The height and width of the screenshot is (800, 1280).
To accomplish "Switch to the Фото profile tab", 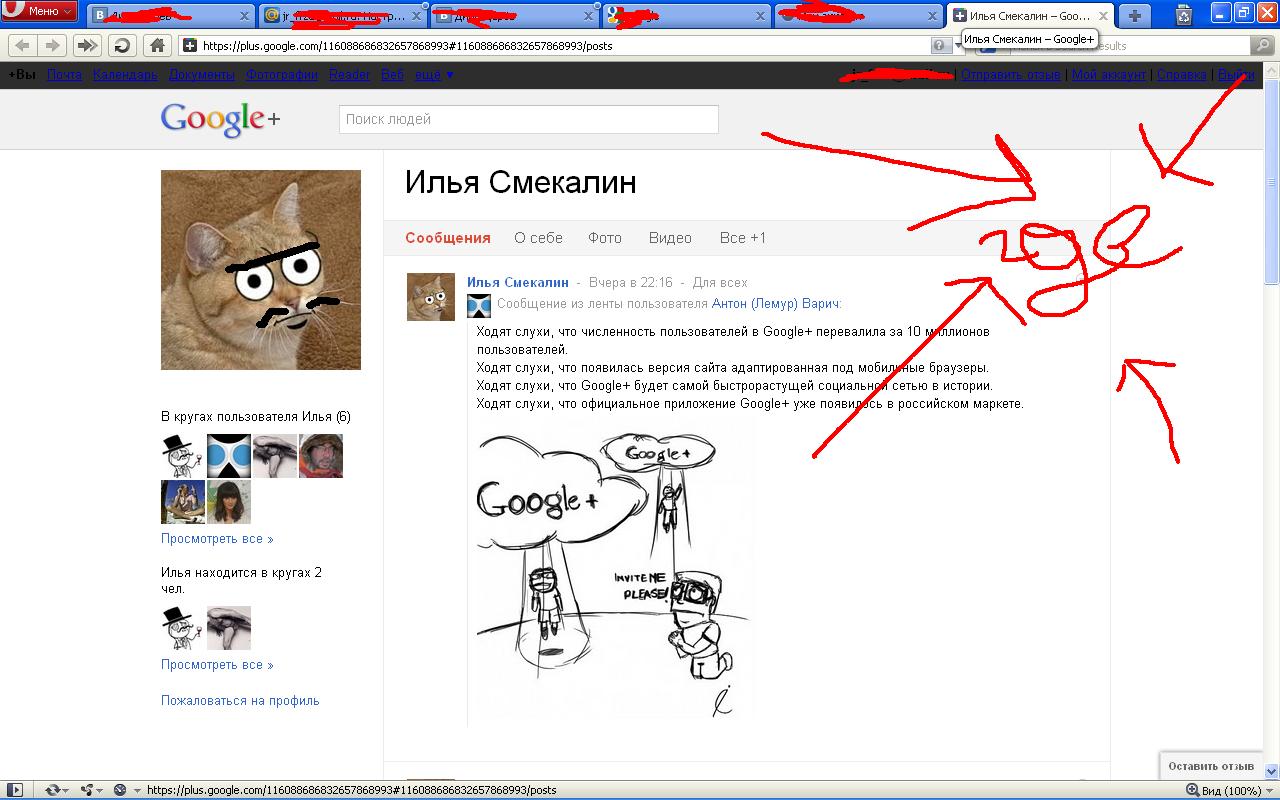I will (605, 238).
